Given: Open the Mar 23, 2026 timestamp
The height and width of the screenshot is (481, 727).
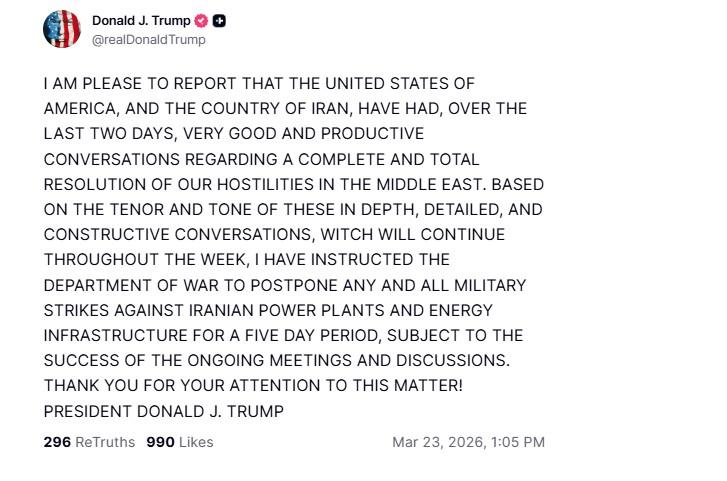Looking at the screenshot, I should (x=432, y=442).
